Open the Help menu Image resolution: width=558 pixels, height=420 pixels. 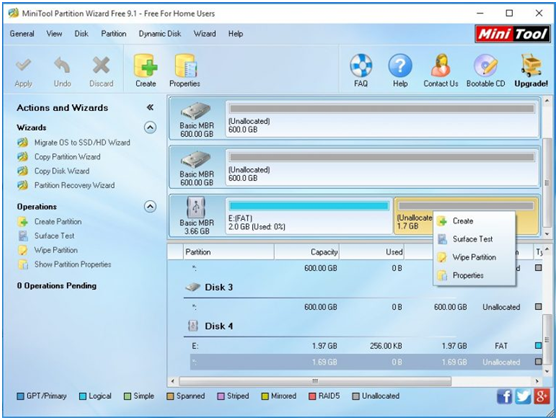point(236,34)
